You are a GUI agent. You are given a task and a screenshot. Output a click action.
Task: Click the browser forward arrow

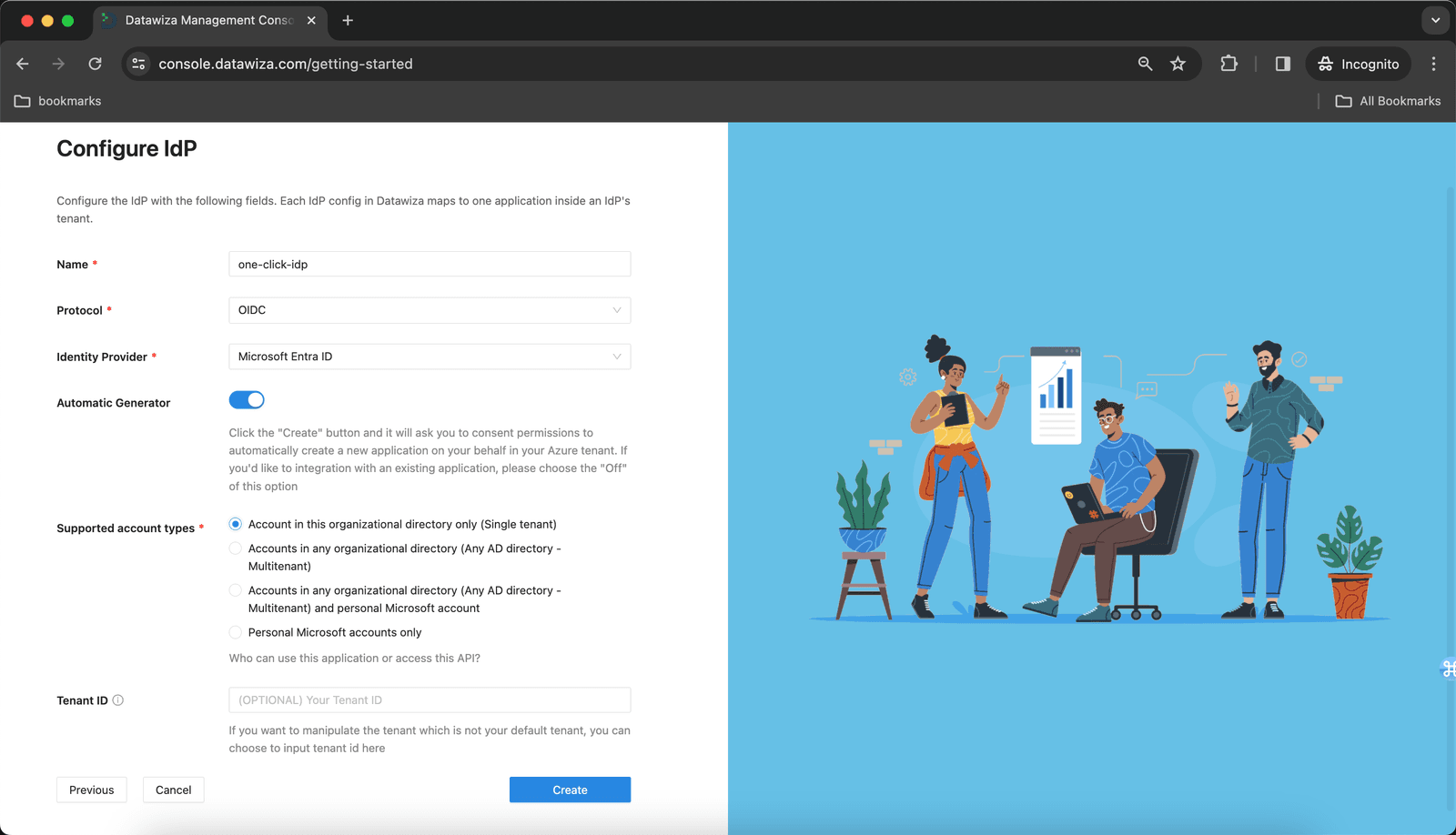[58, 64]
